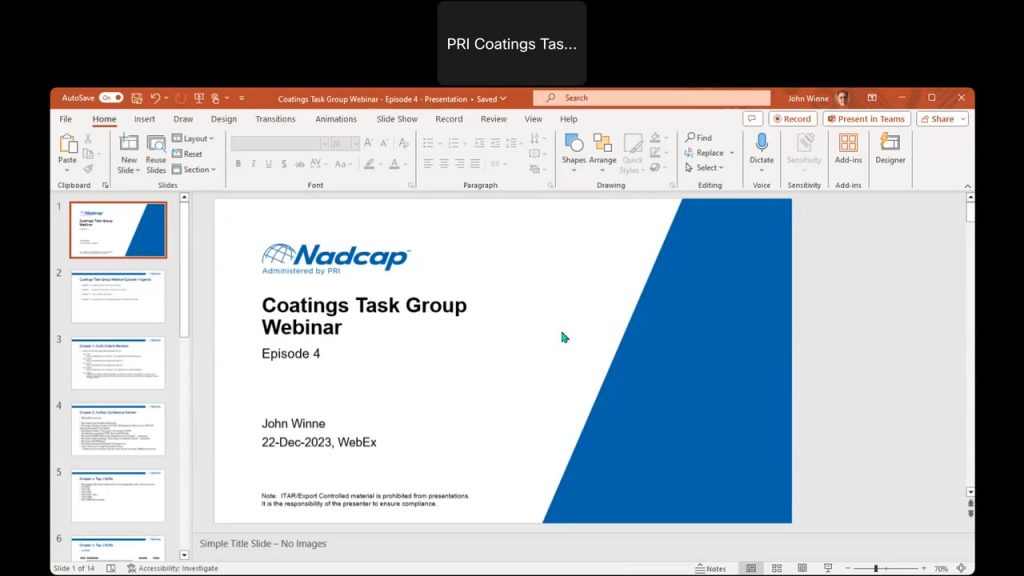Image resolution: width=1024 pixels, height=576 pixels.
Task: Click the Present in Teams button
Action: 866,119
